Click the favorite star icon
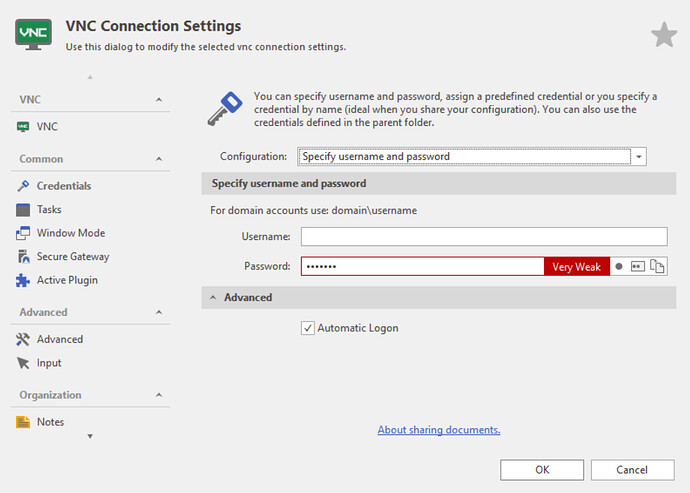Viewport: 690px width, 493px height. pos(664,36)
